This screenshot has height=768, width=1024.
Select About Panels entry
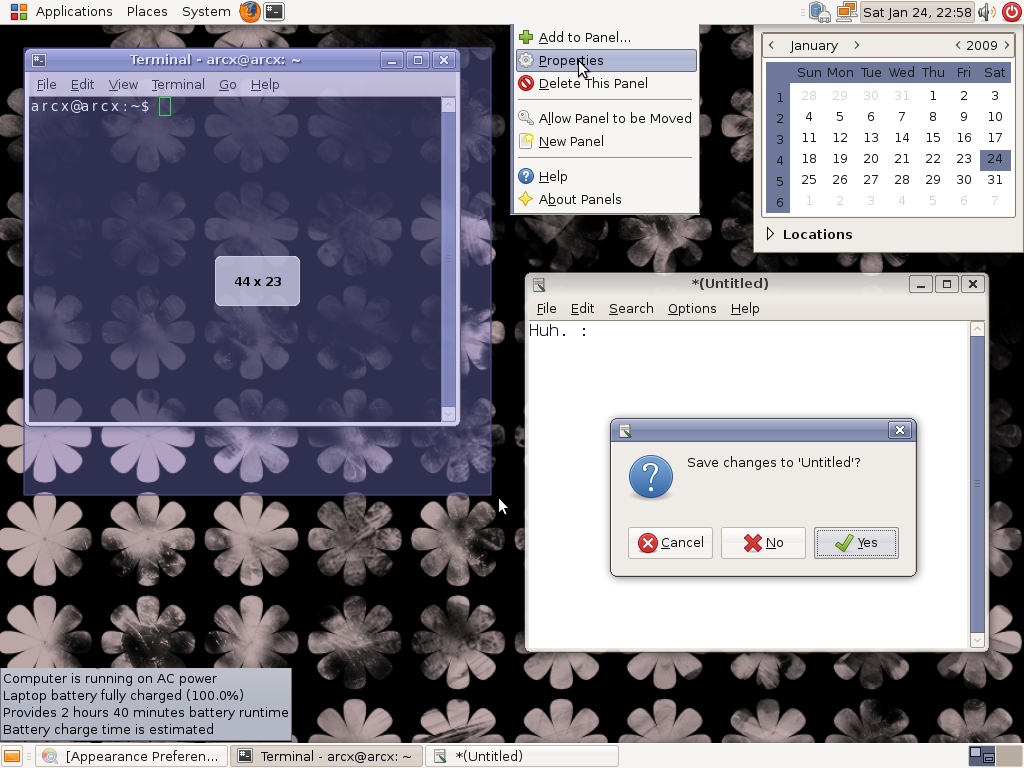[x=607, y=200]
